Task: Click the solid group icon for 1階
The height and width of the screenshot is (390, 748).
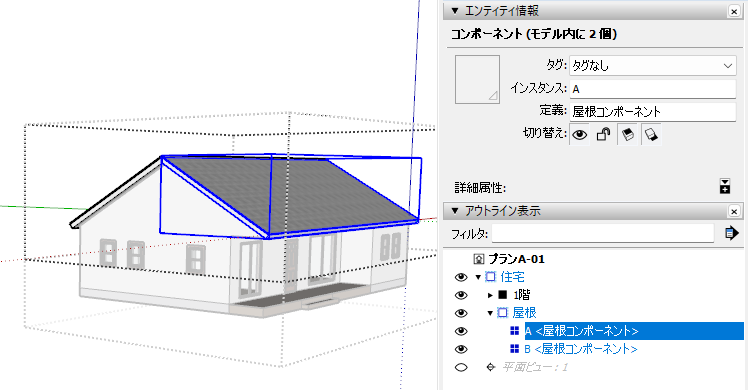Action: point(502,295)
